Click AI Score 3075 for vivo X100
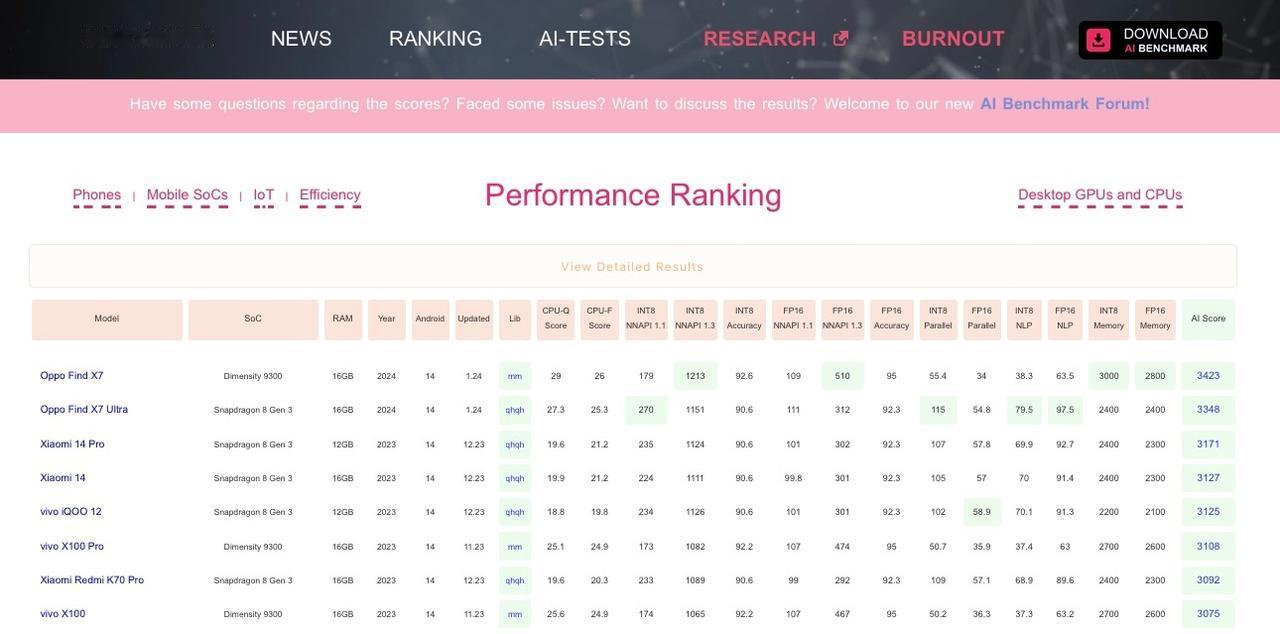 coord(1209,614)
